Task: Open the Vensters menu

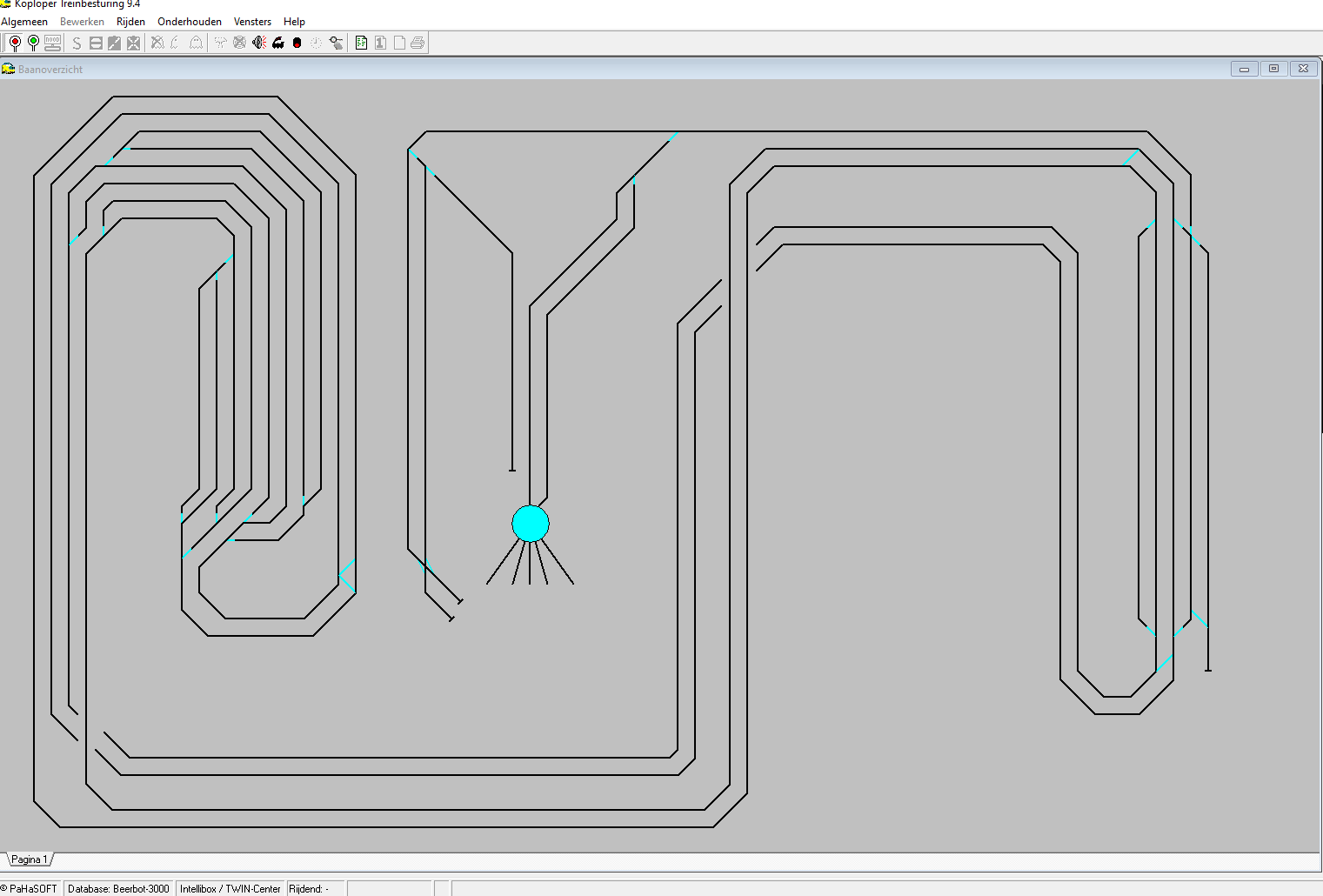Action: pyautogui.click(x=252, y=22)
